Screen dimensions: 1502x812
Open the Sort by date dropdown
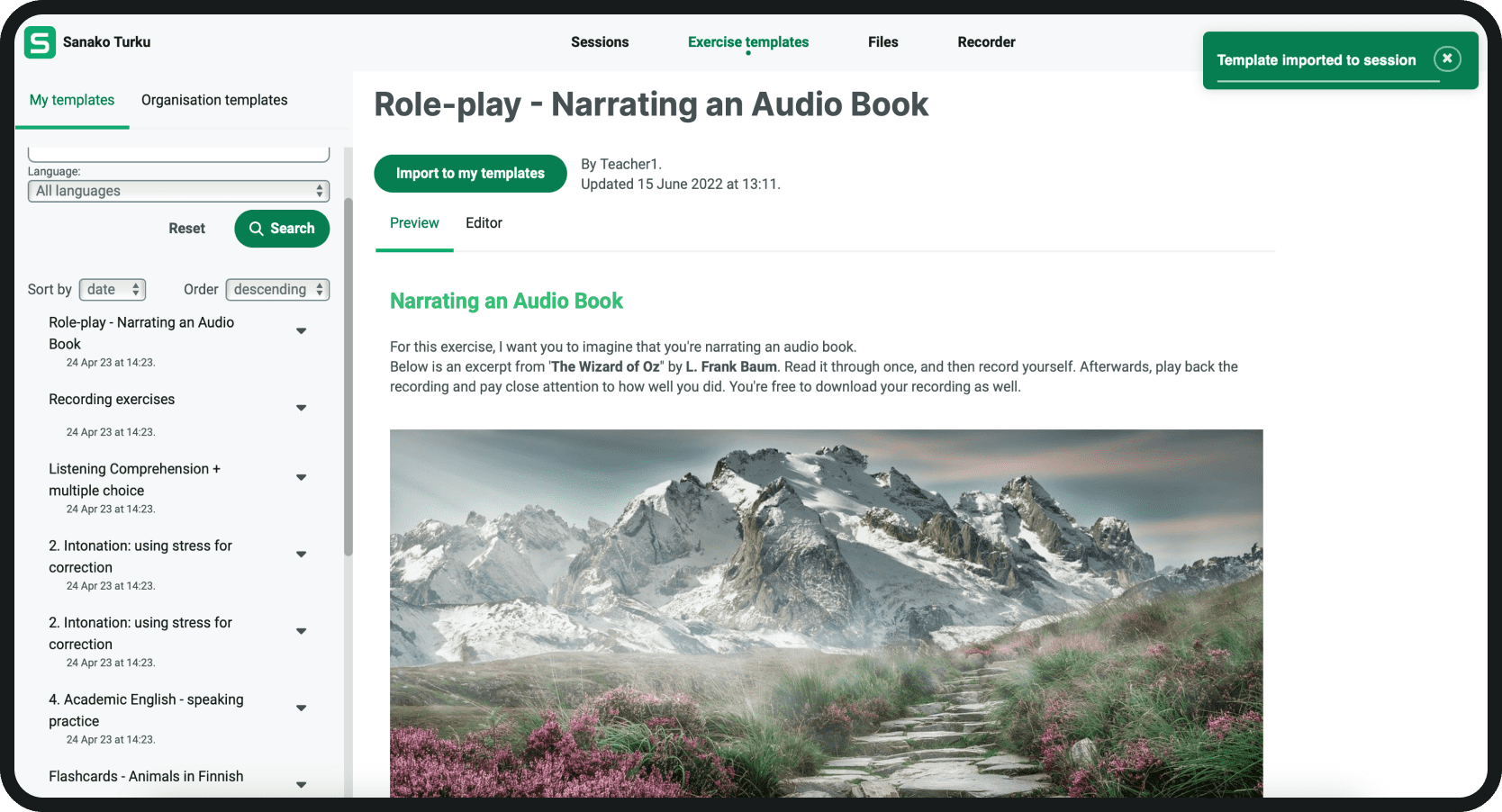point(113,290)
